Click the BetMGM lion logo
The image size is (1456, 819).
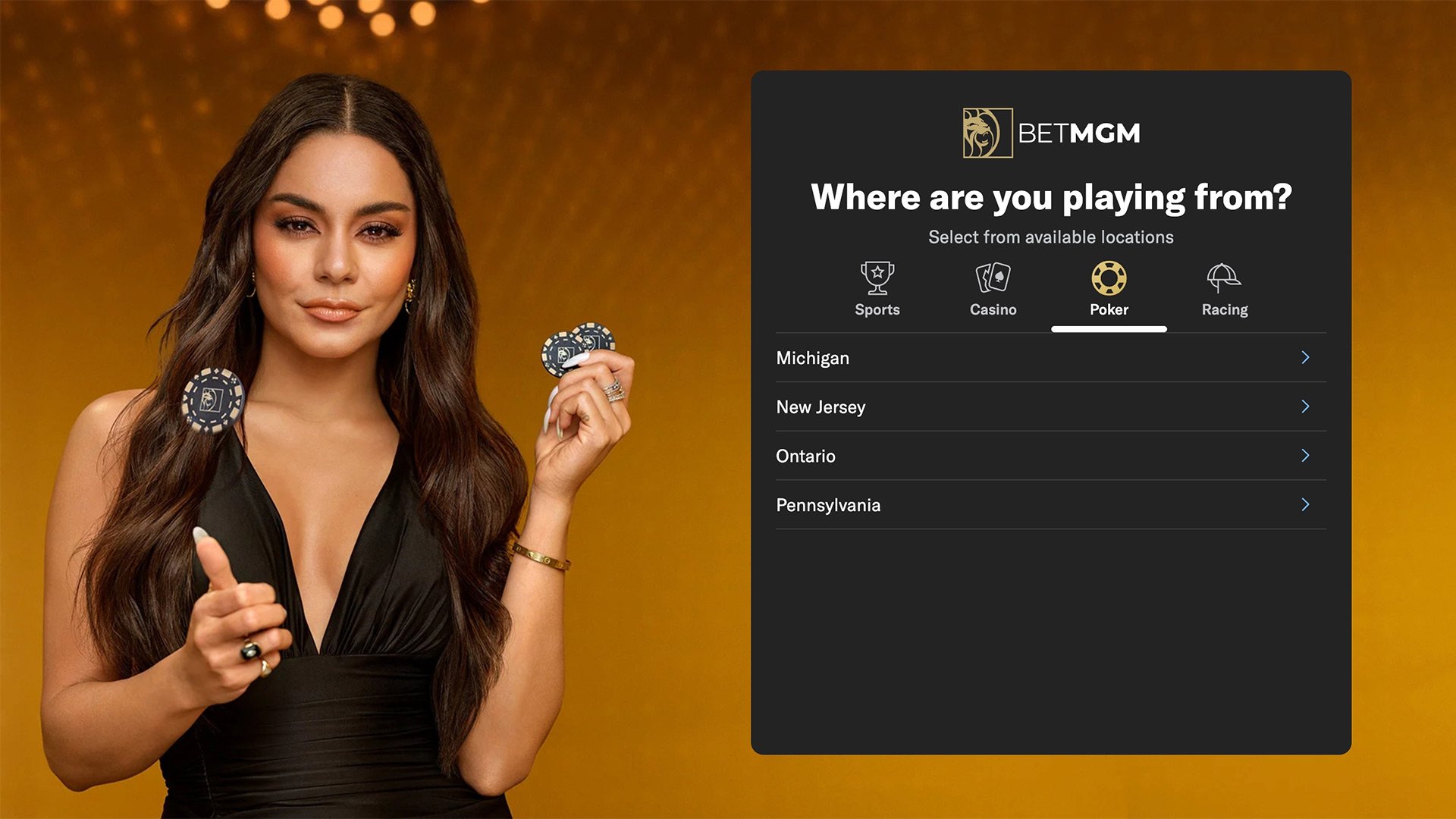[x=987, y=133]
